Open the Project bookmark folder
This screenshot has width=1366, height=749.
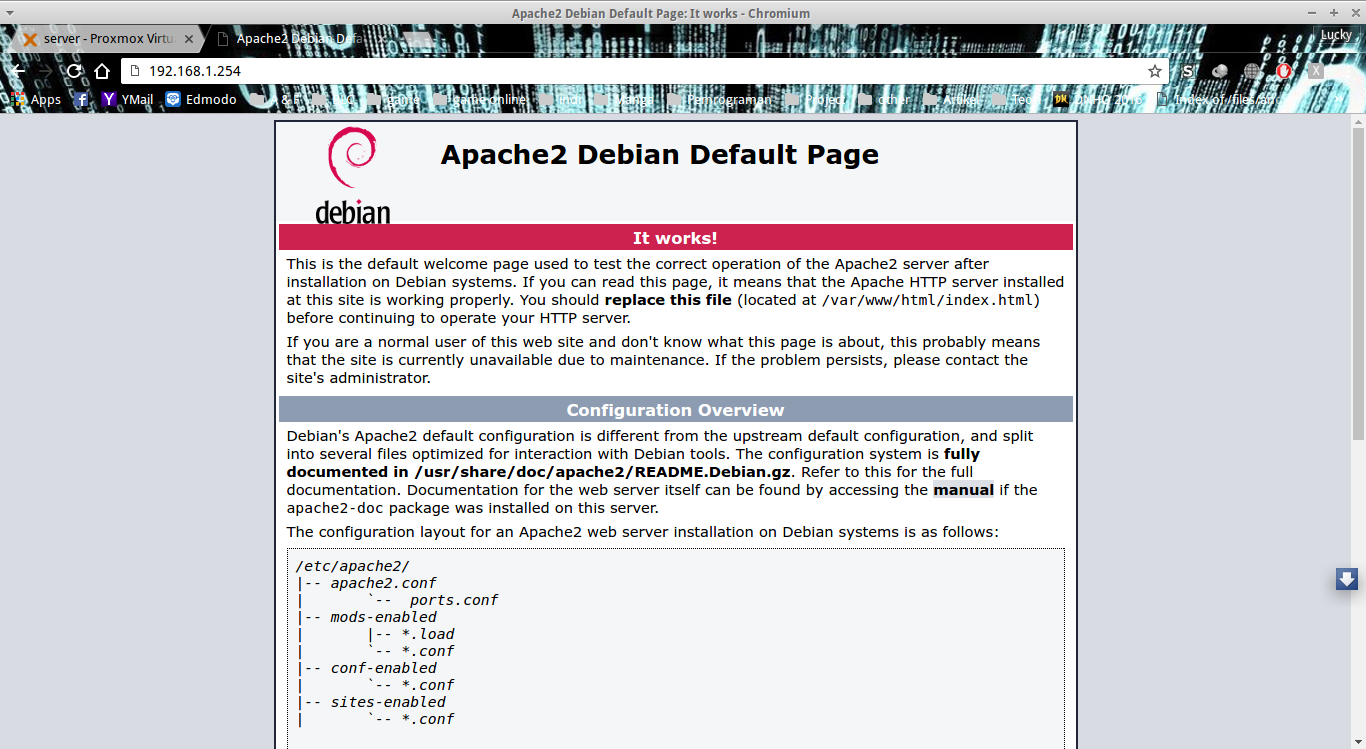[x=815, y=100]
